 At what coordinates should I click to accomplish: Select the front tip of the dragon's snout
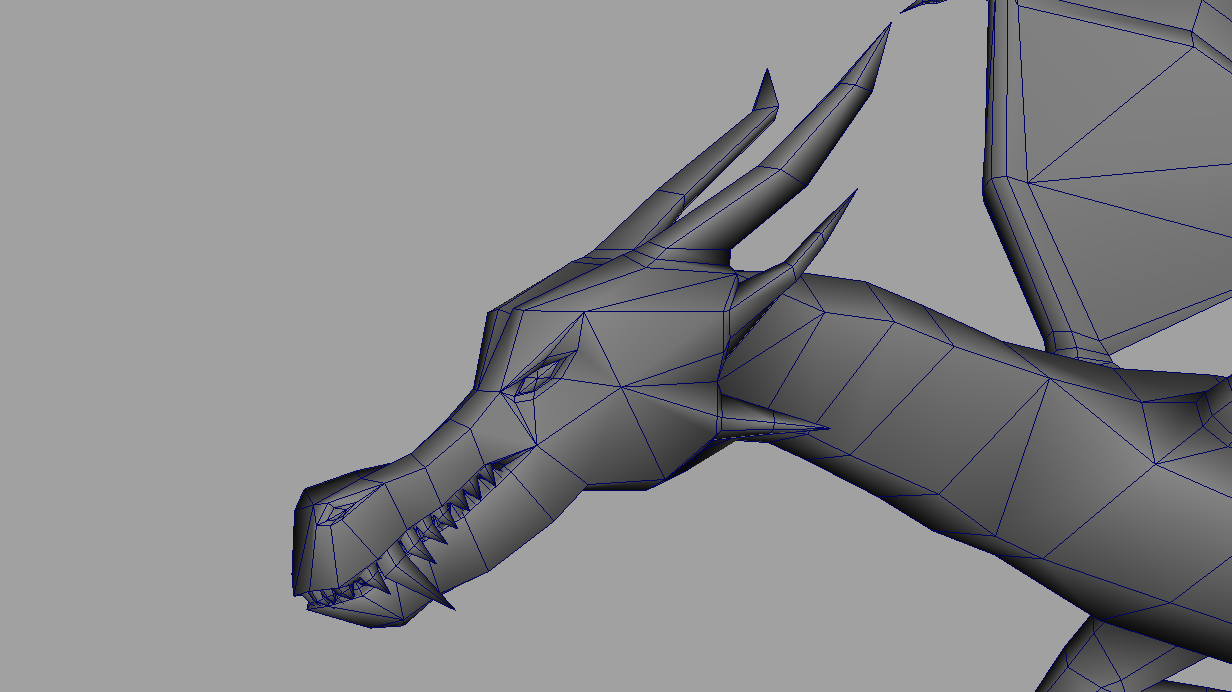click(300, 550)
